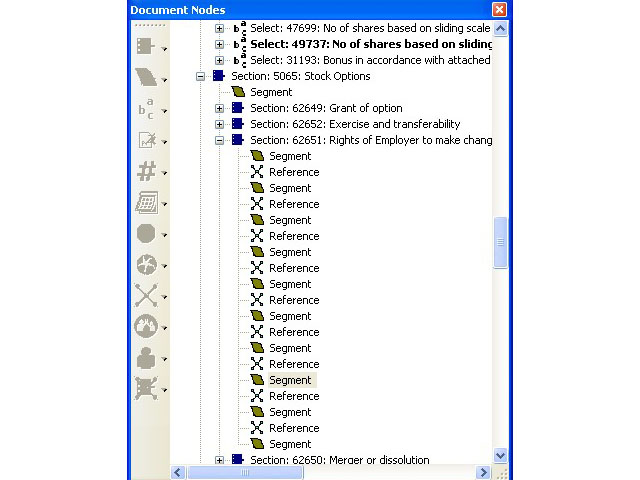
Task: Click the bac icon beside Select: 47699
Action: click(x=240, y=28)
